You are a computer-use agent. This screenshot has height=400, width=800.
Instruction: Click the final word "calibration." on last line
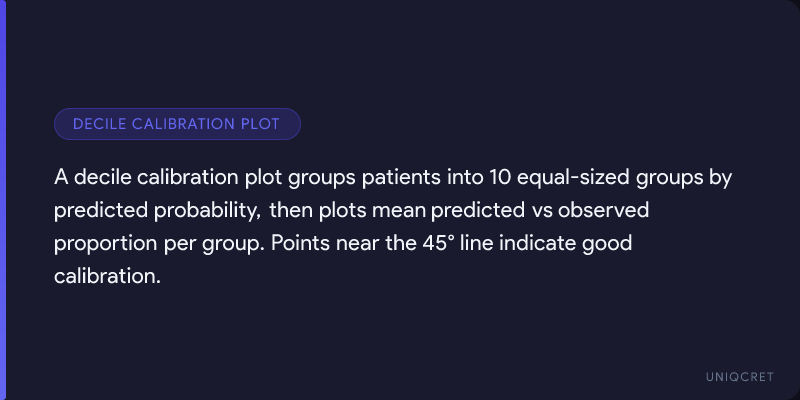coord(107,277)
